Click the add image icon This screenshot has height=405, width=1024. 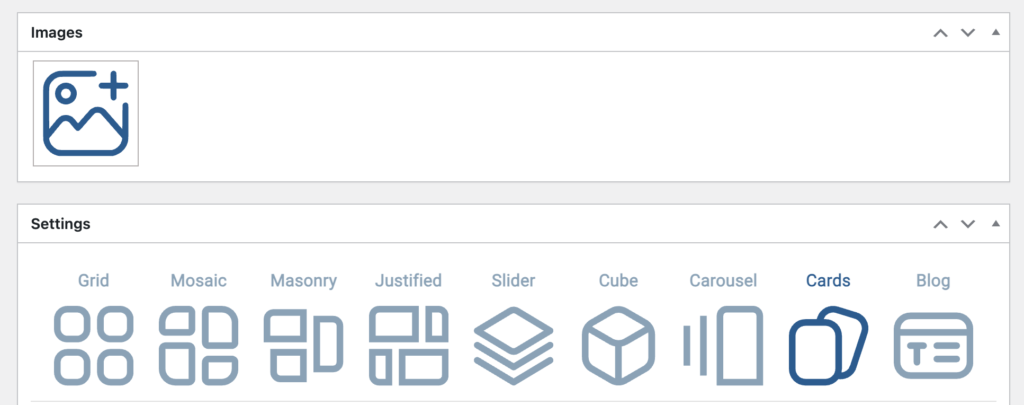[86, 113]
